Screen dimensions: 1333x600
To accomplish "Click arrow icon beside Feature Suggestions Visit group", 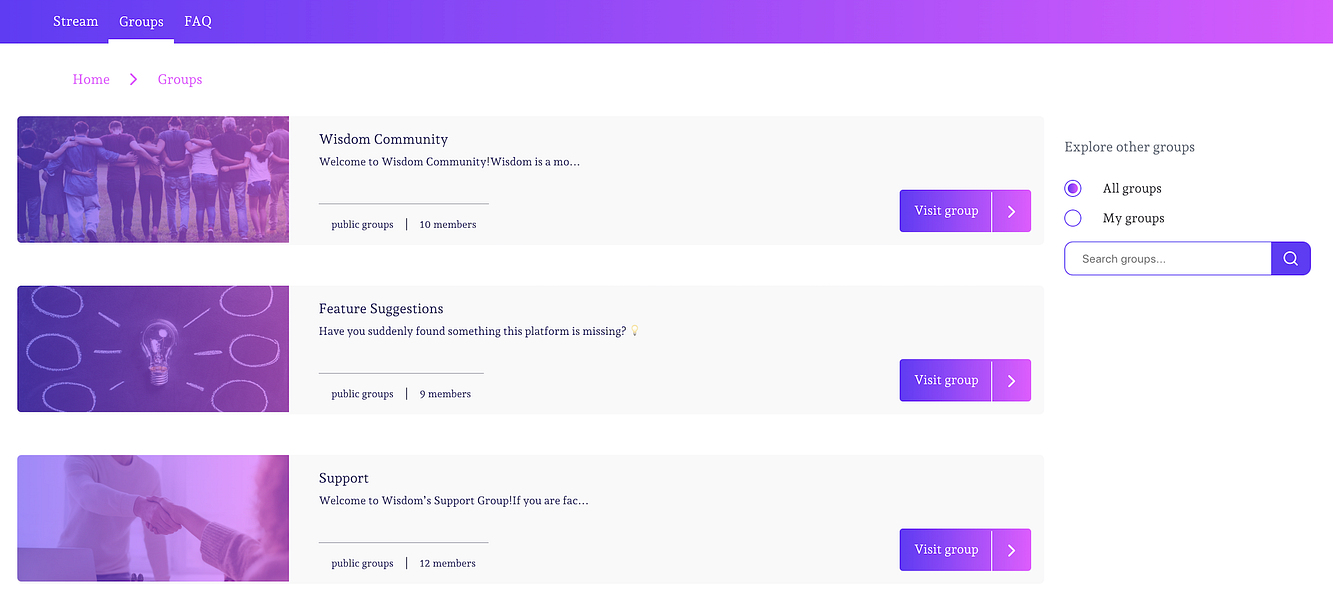I will pos(1011,380).
